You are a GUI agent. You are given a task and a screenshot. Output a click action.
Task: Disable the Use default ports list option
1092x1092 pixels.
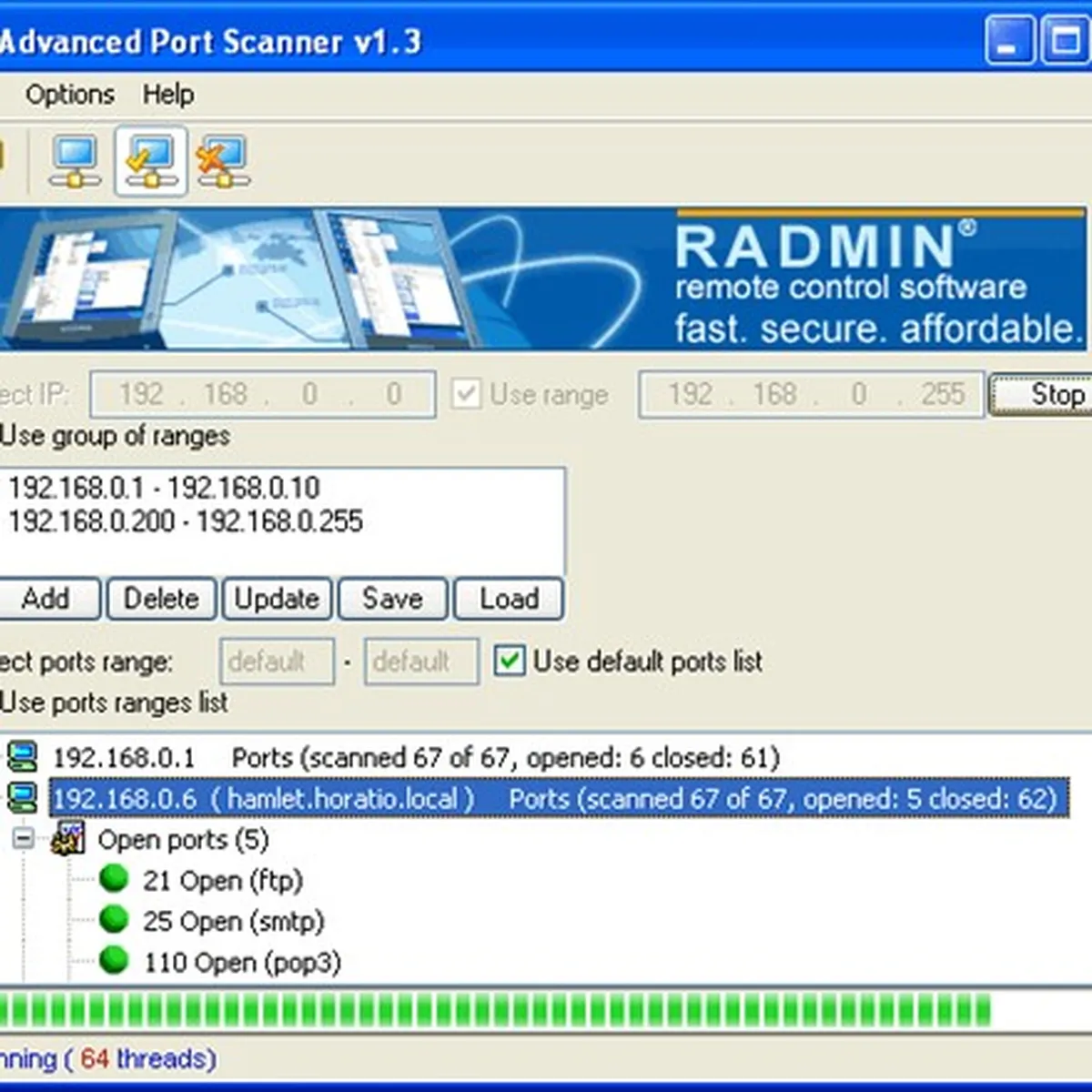[511, 662]
